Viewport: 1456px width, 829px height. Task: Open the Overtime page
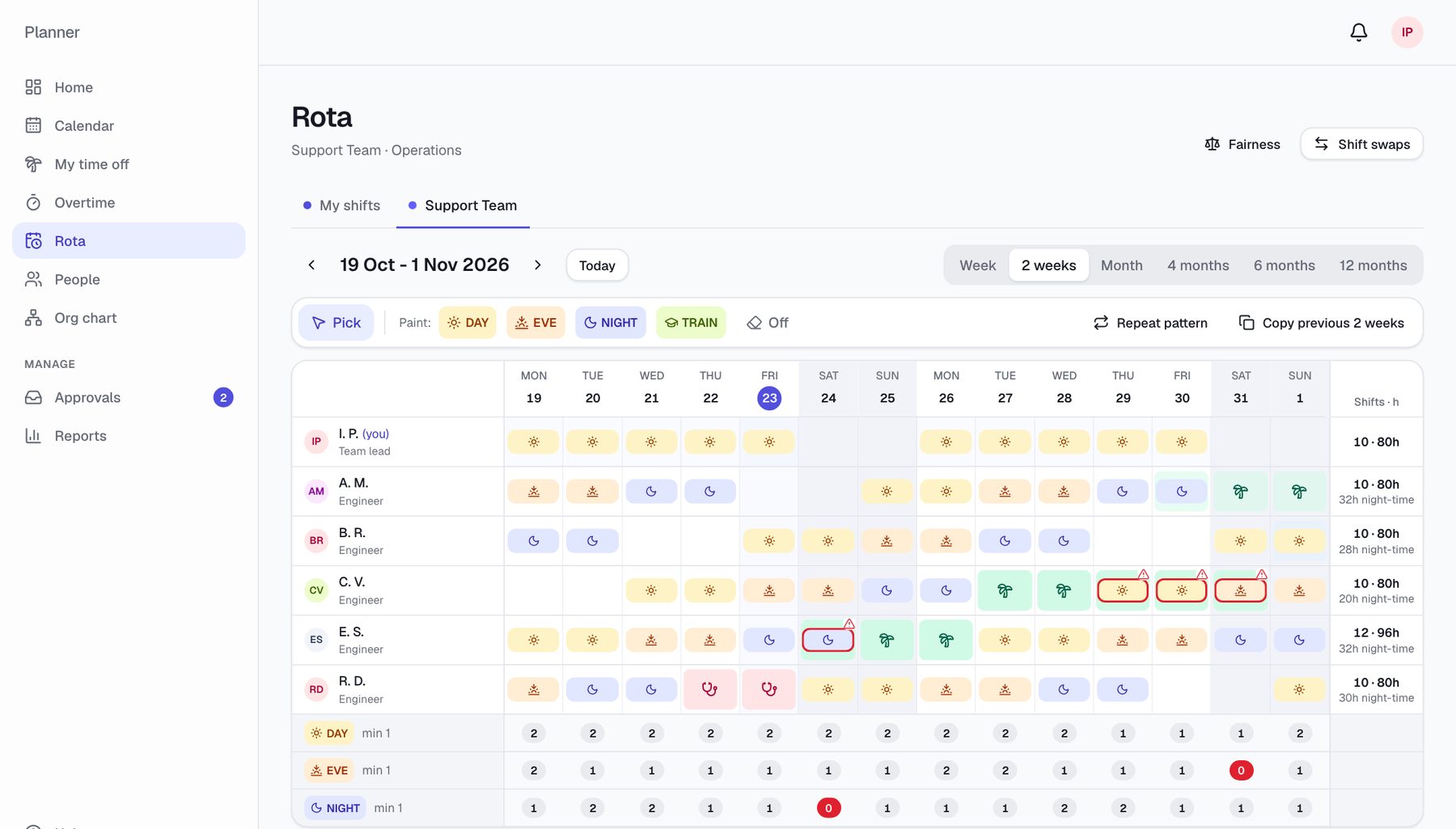(129, 202)
